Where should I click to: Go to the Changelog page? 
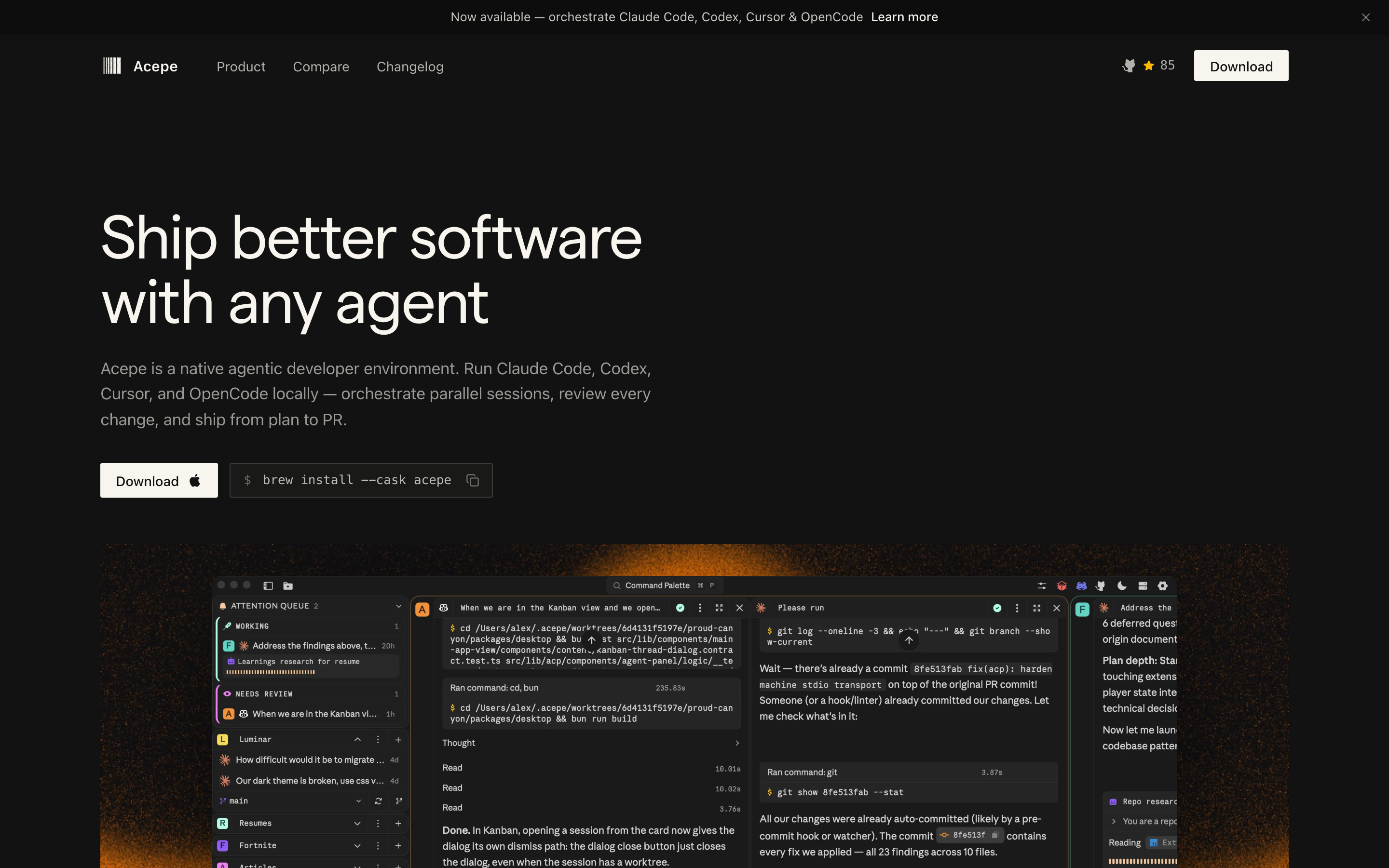pyautogui.click(x=410, y=67)
